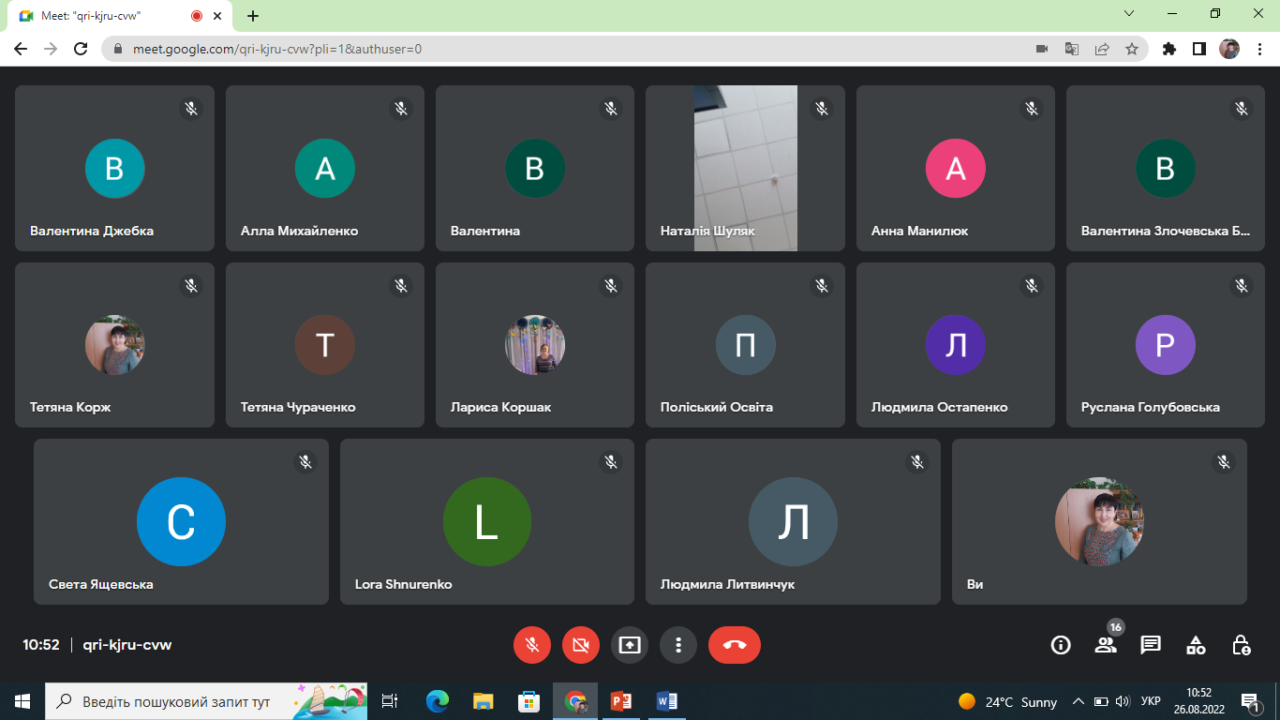Screen dimensions: 1280x720
Task: Click the volume speaker tray icon
Action: (x=1123, y=701)
